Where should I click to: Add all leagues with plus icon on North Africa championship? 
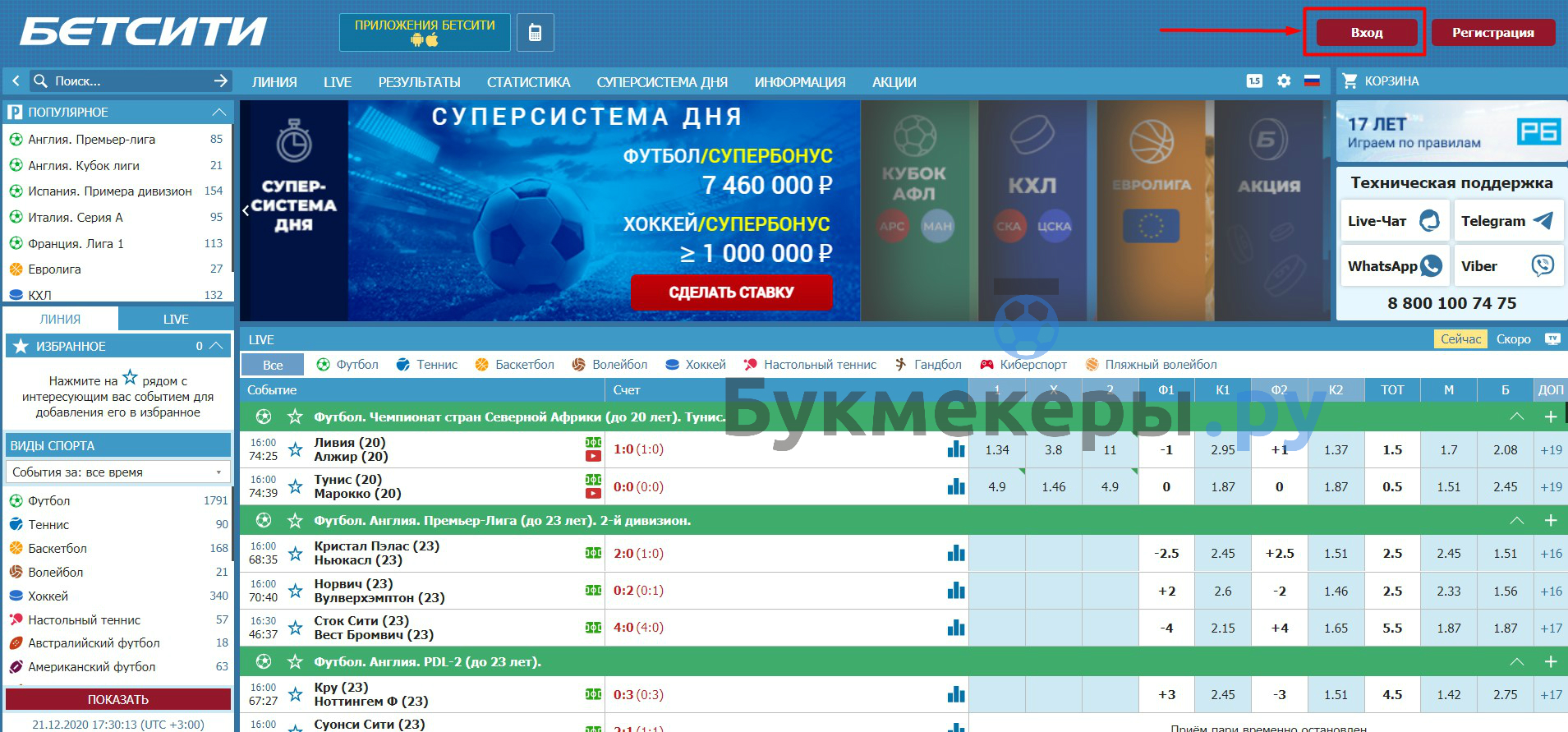pyautogui.click(x=1551, y=417)
